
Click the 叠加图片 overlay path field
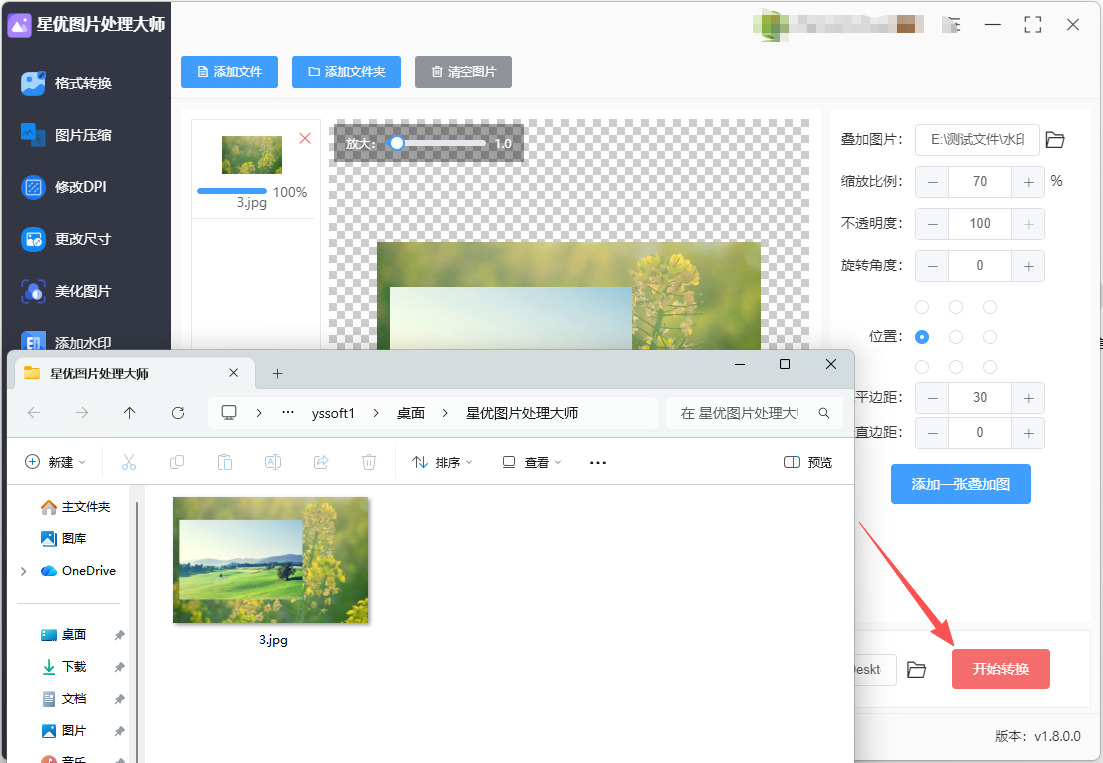(977, 140)
